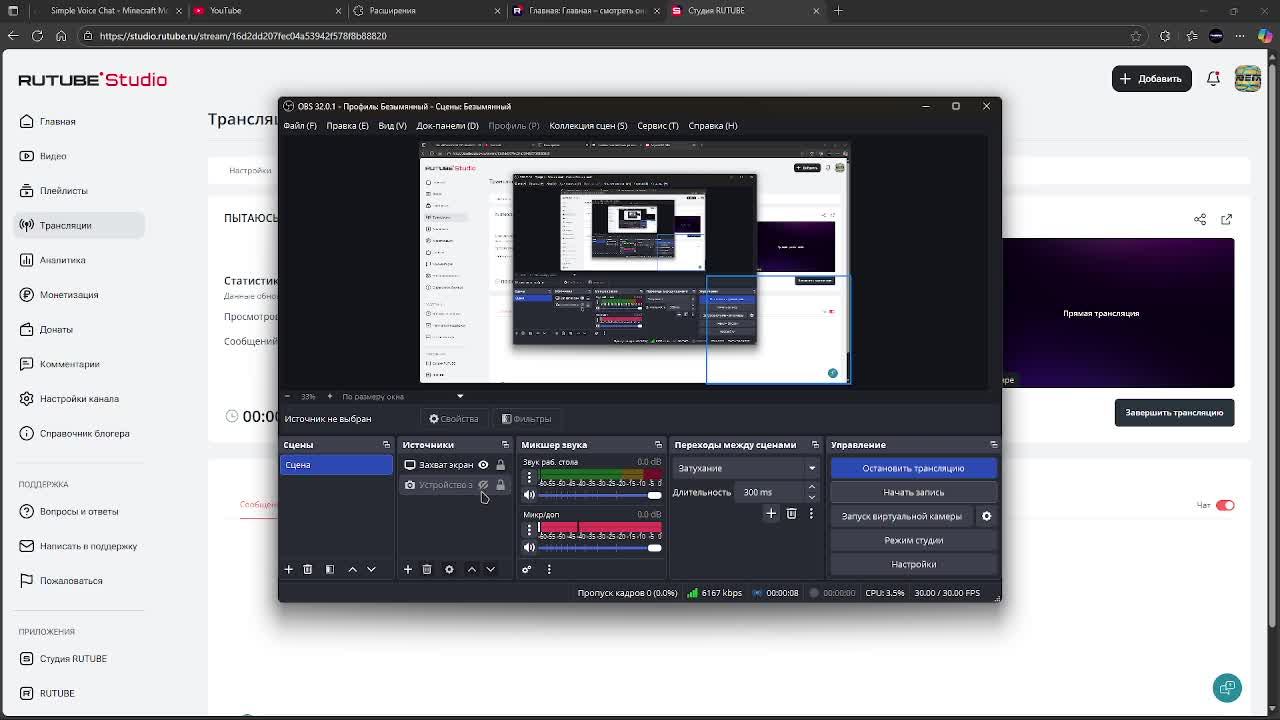Toggle lock on Захват экрана source

coord(501,465)
